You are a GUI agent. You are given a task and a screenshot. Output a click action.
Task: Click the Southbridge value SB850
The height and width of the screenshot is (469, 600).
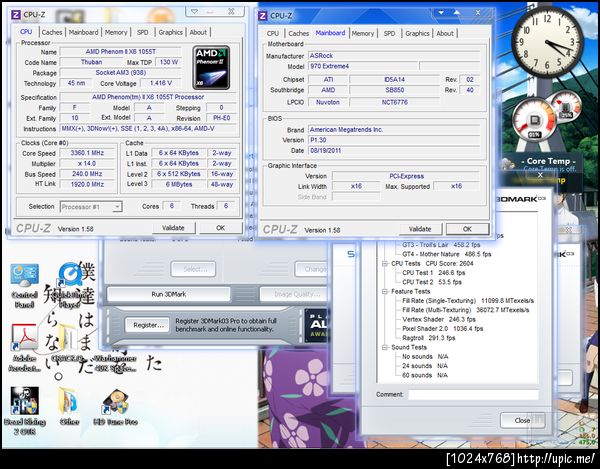click(x=395, y=90)
